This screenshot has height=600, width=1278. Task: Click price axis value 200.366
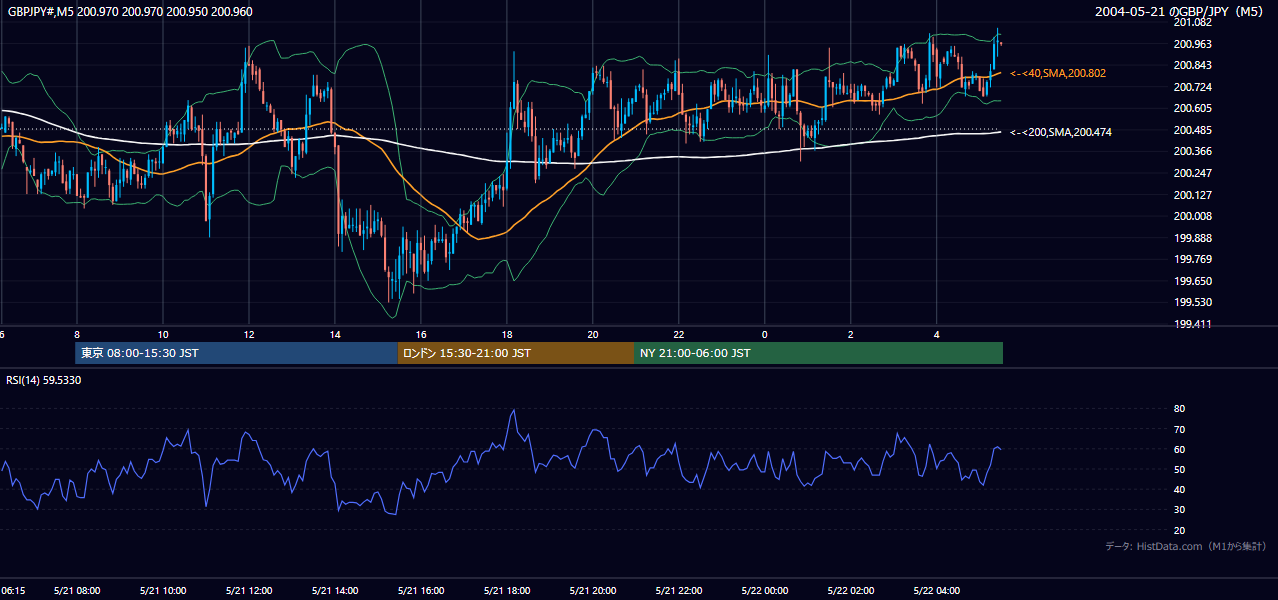coord(1193,151)
